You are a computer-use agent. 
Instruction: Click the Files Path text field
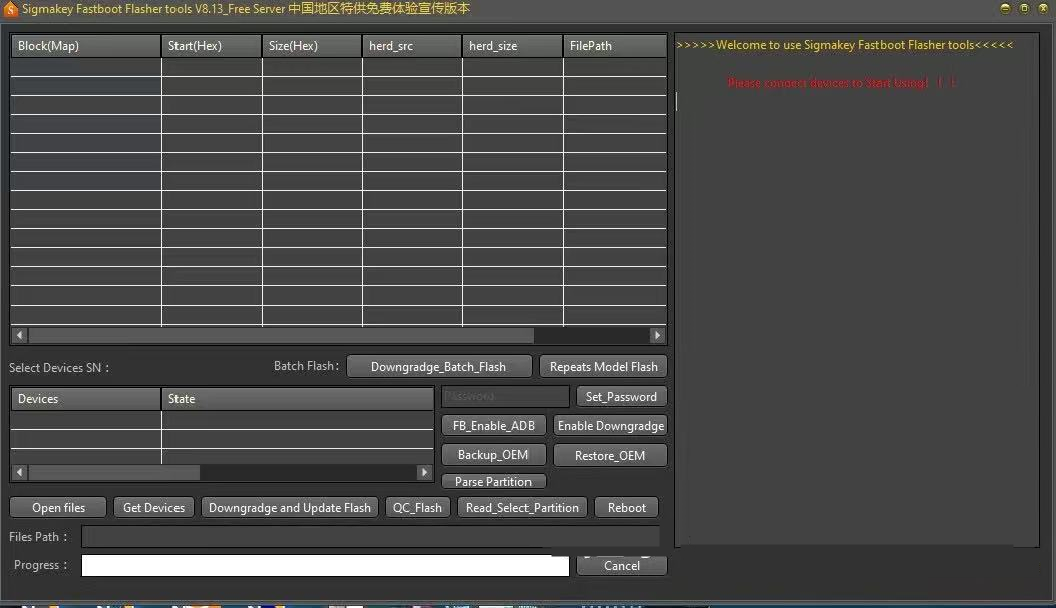(x=370, y=537)
